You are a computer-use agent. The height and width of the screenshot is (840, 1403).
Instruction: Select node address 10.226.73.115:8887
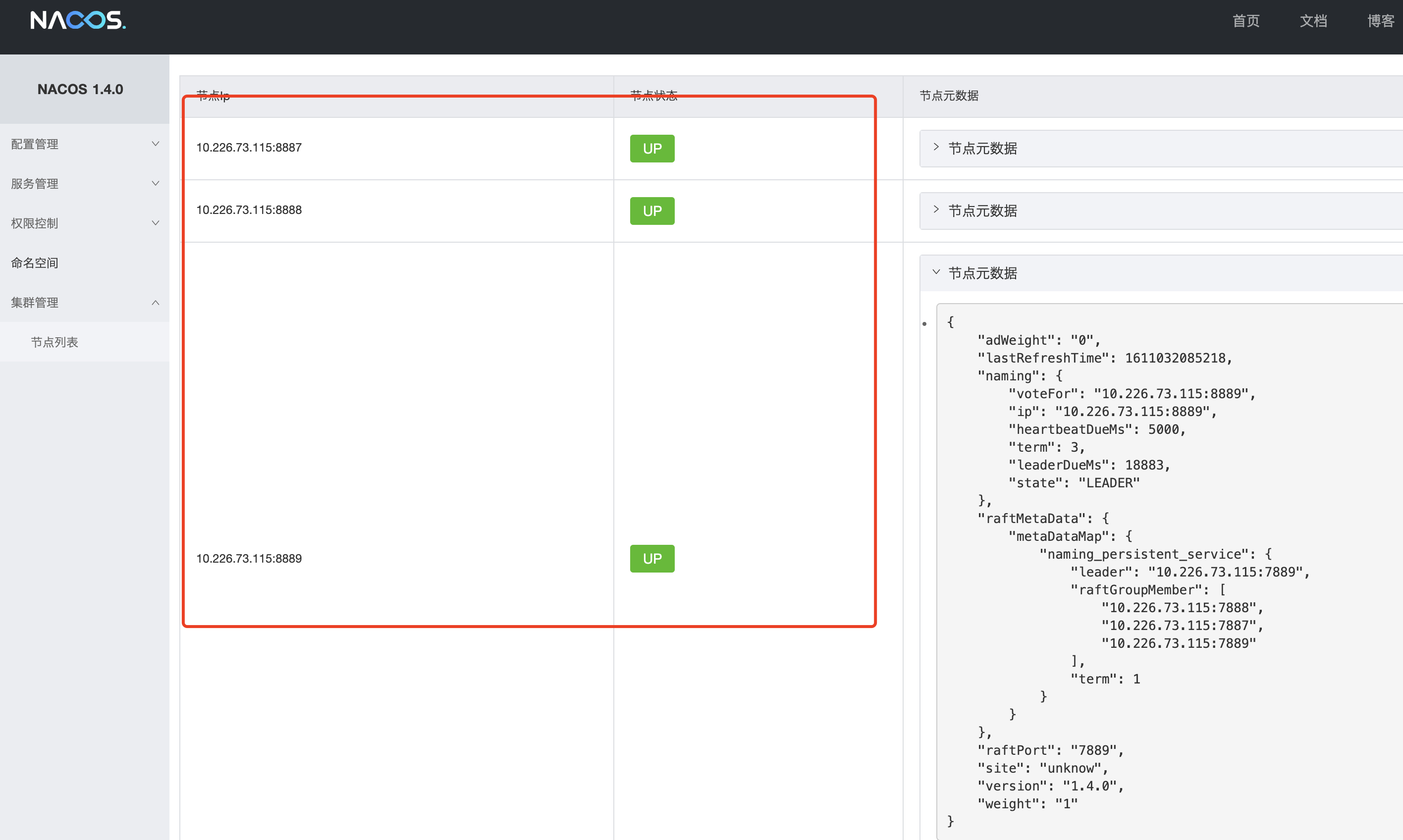[249, 147]
